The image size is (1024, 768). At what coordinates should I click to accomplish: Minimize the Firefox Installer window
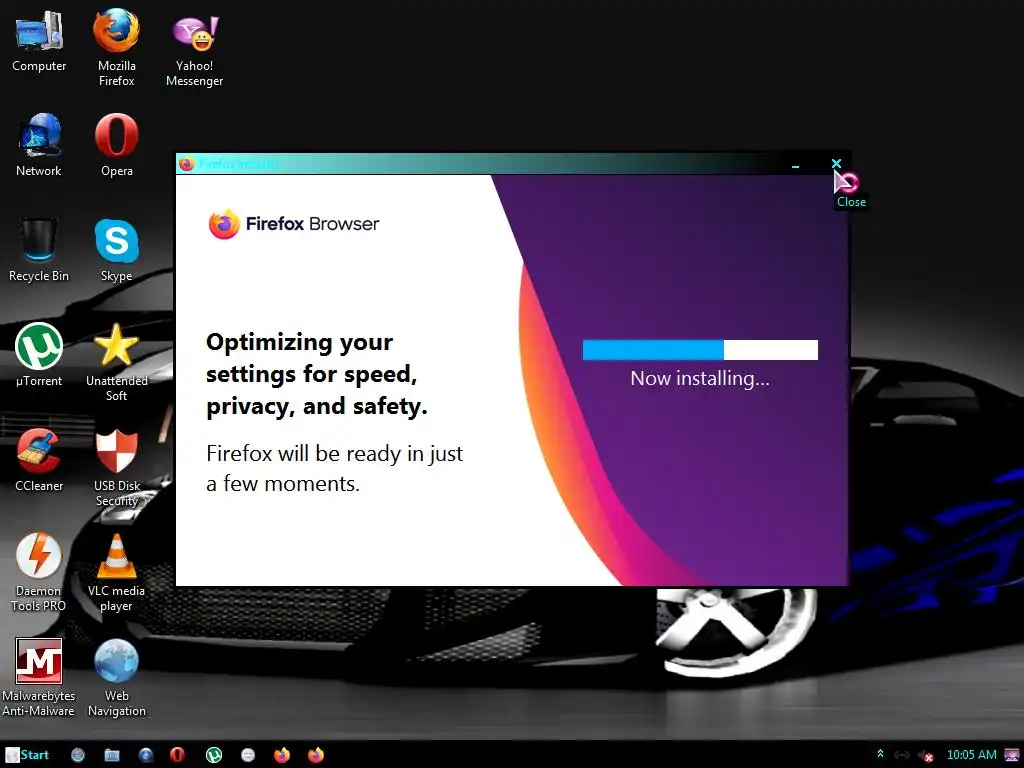(x=795, y=166)
